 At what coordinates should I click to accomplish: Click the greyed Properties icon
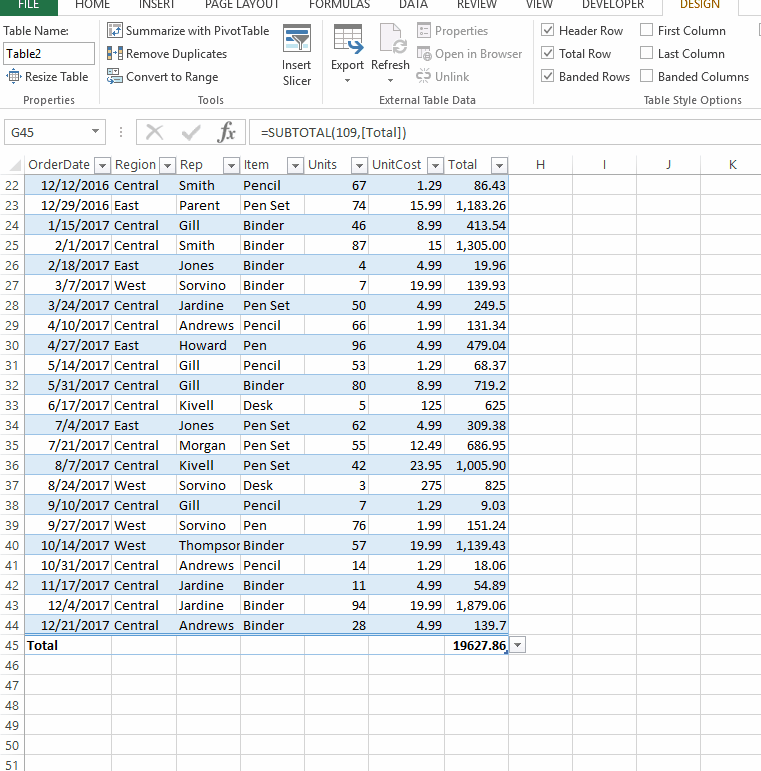(x=424, y=30)
